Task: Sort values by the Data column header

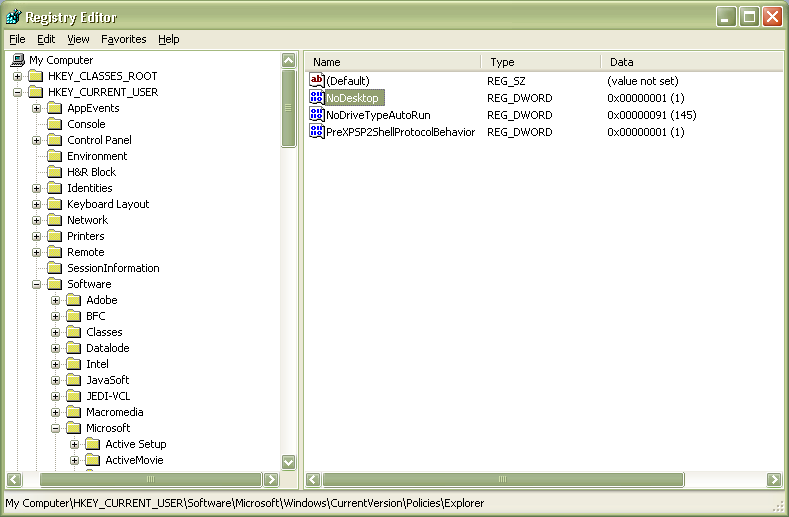Action: [692, 62]
